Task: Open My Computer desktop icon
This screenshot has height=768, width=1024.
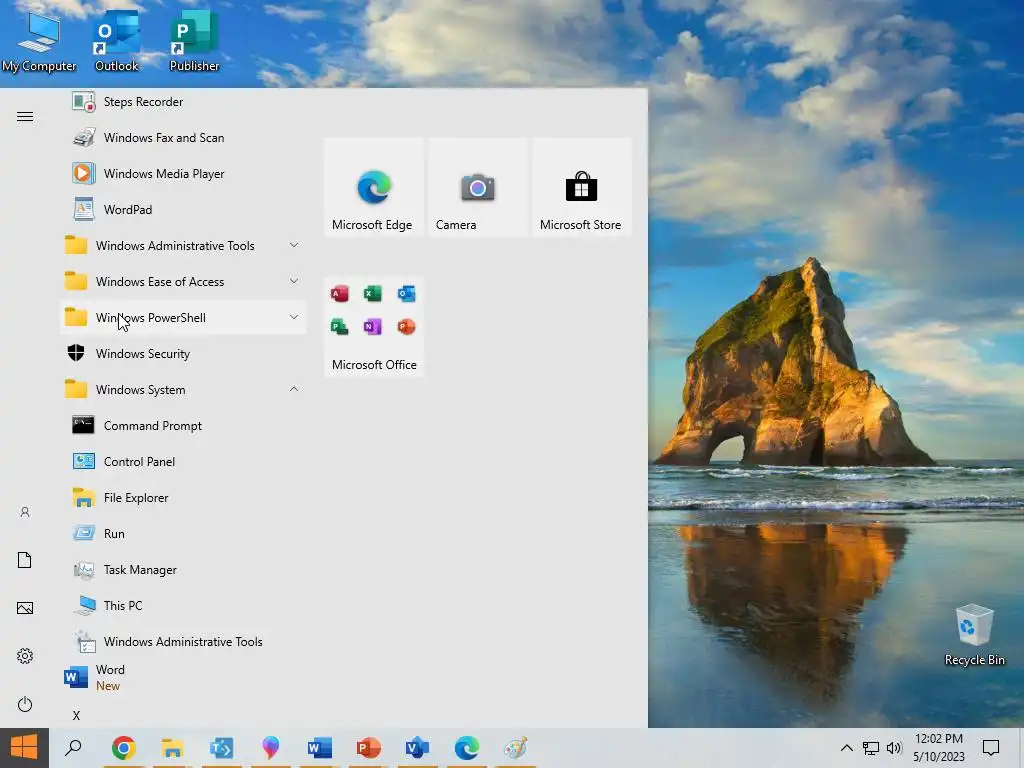Action: coord(39,40)
